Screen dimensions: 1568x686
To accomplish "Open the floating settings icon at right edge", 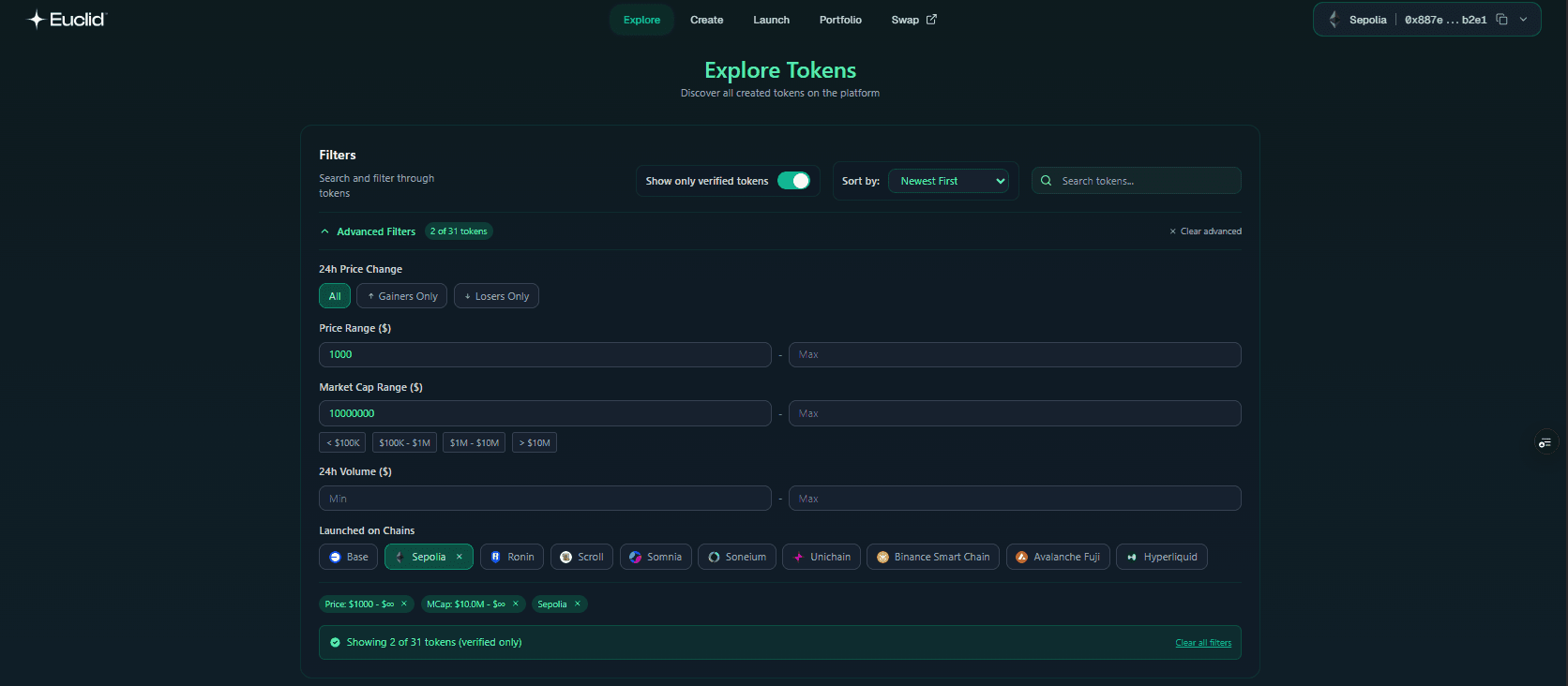I will coord(1545,442).
